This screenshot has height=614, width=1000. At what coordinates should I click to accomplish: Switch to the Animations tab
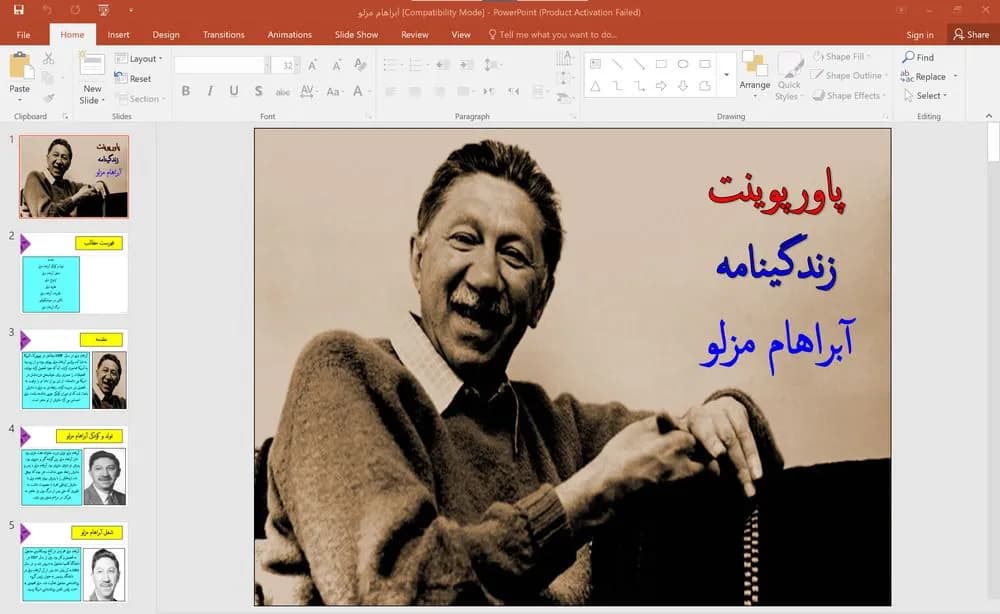coord(290,34)
